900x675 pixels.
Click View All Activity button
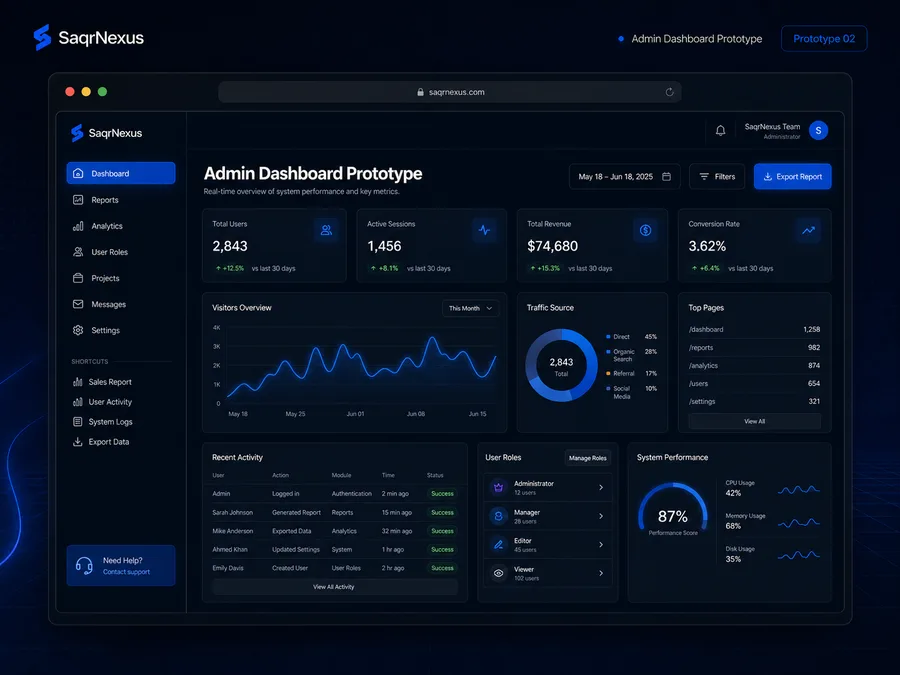point(334,587)
